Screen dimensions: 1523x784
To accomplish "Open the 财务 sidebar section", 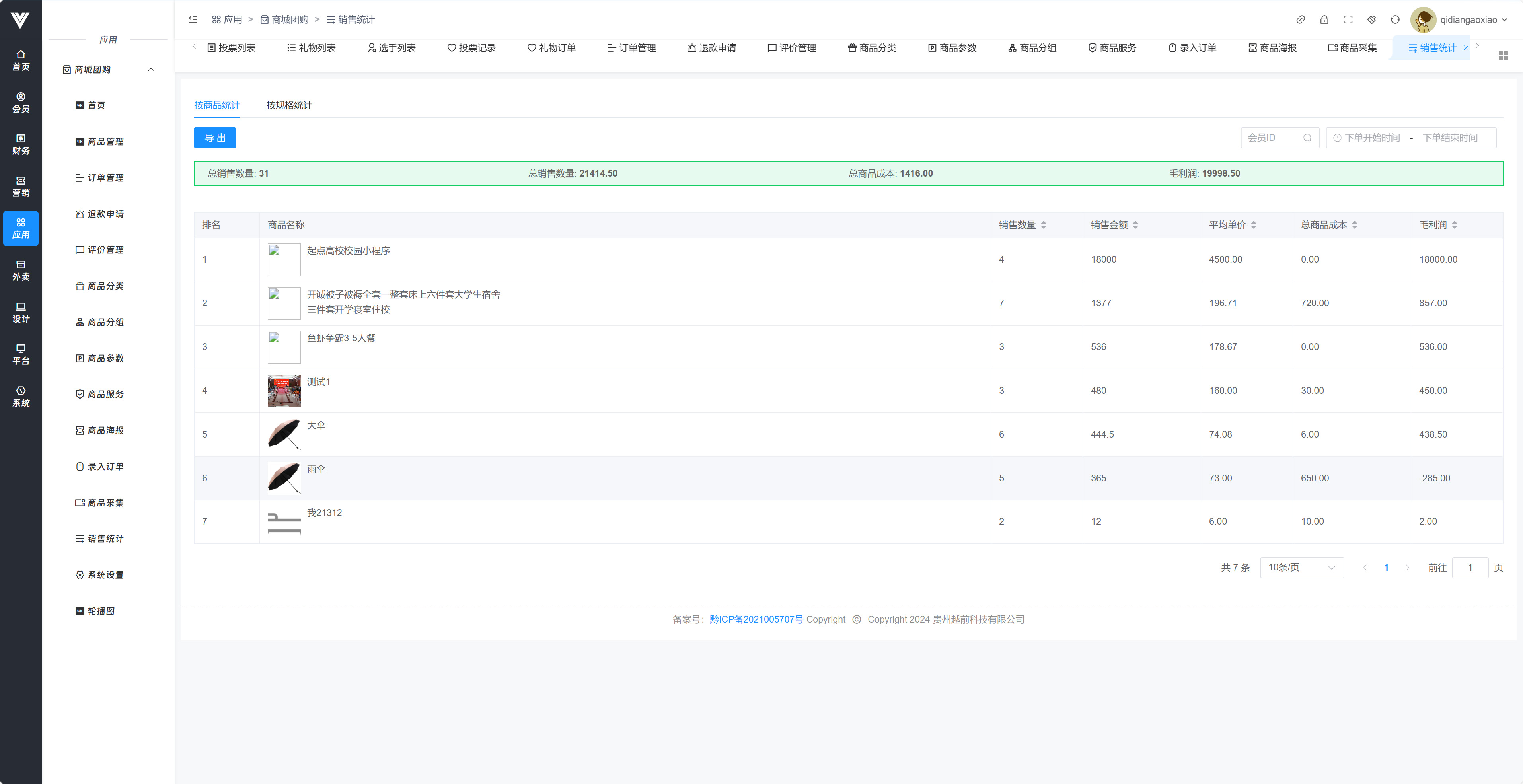I will point(21,144).
